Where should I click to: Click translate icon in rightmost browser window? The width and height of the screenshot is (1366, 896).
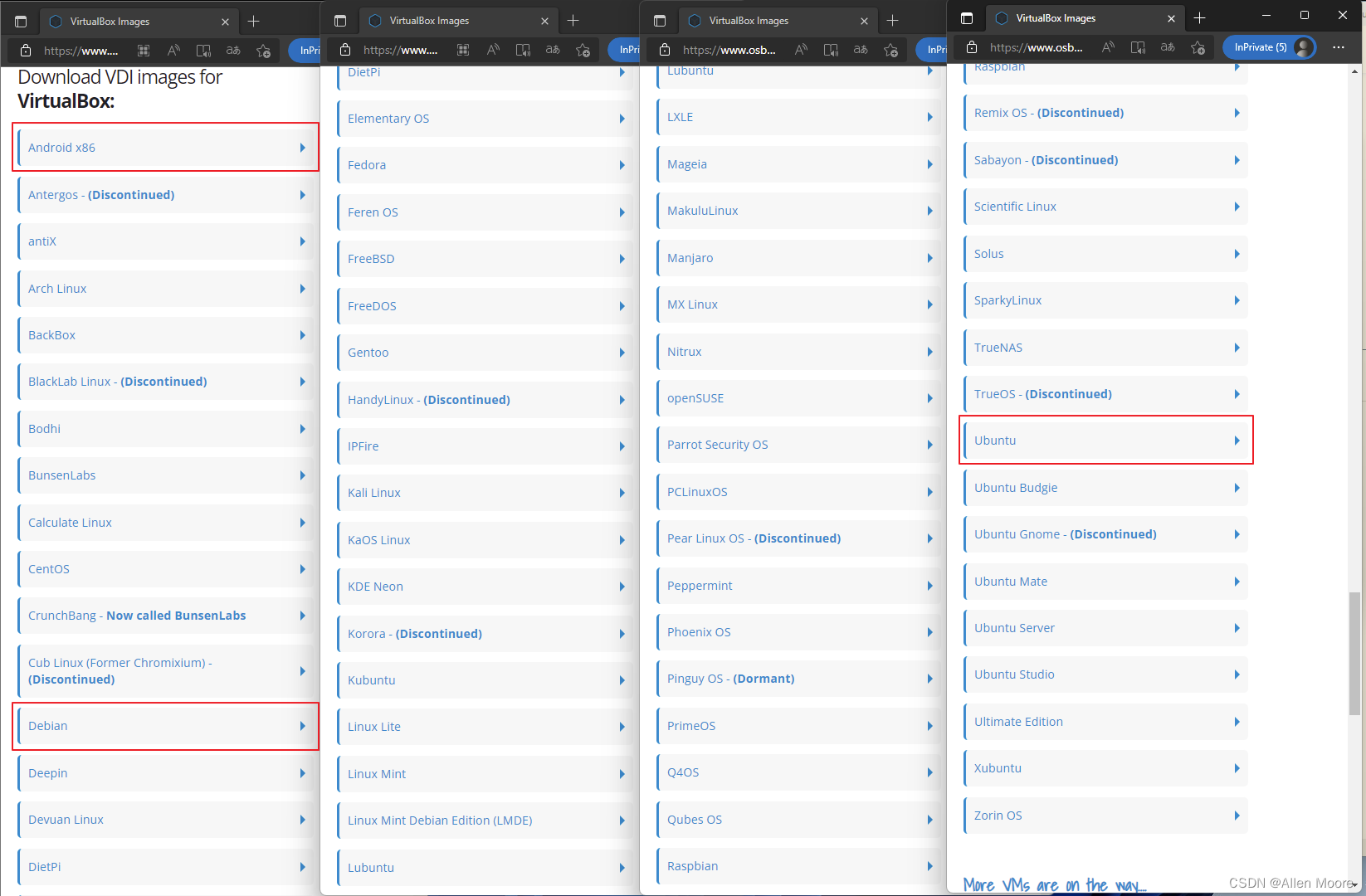point(1168,47)
